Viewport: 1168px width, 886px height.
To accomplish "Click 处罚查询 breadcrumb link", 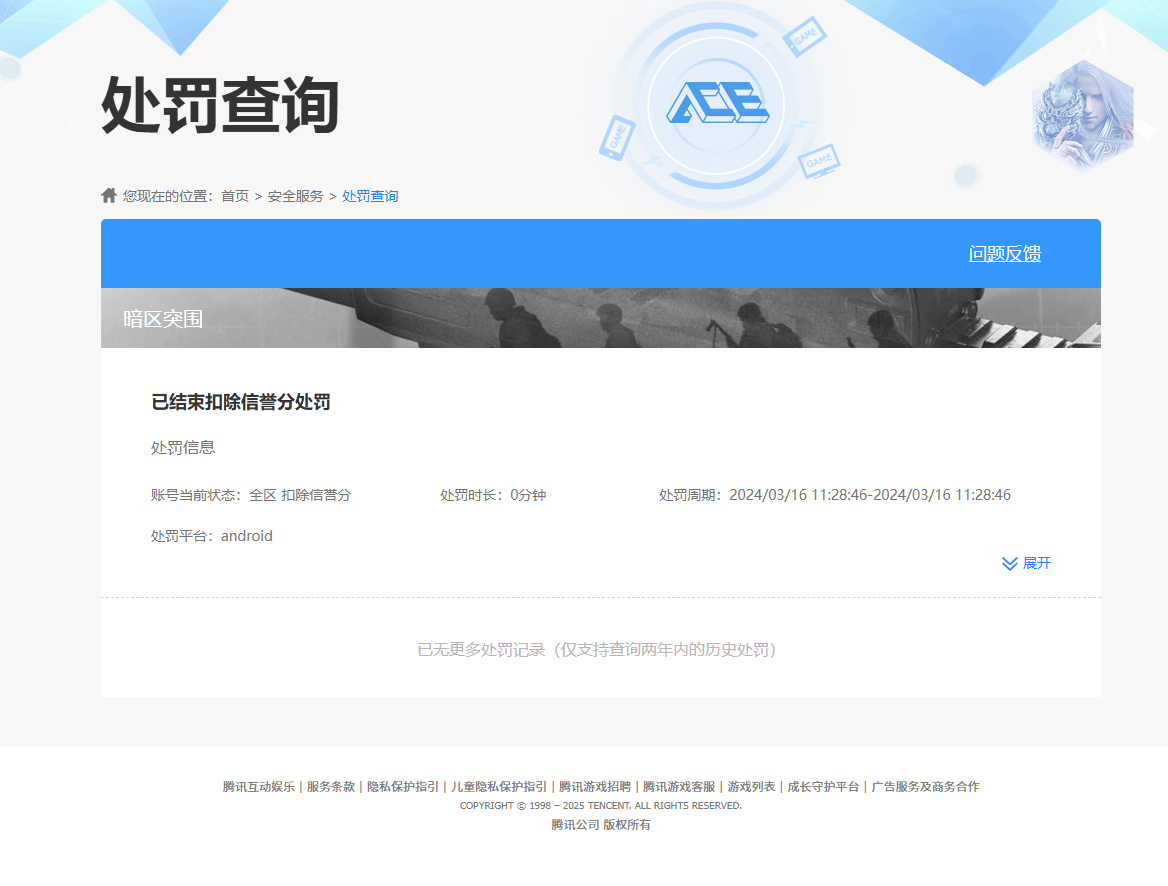I will pos(370,196).
